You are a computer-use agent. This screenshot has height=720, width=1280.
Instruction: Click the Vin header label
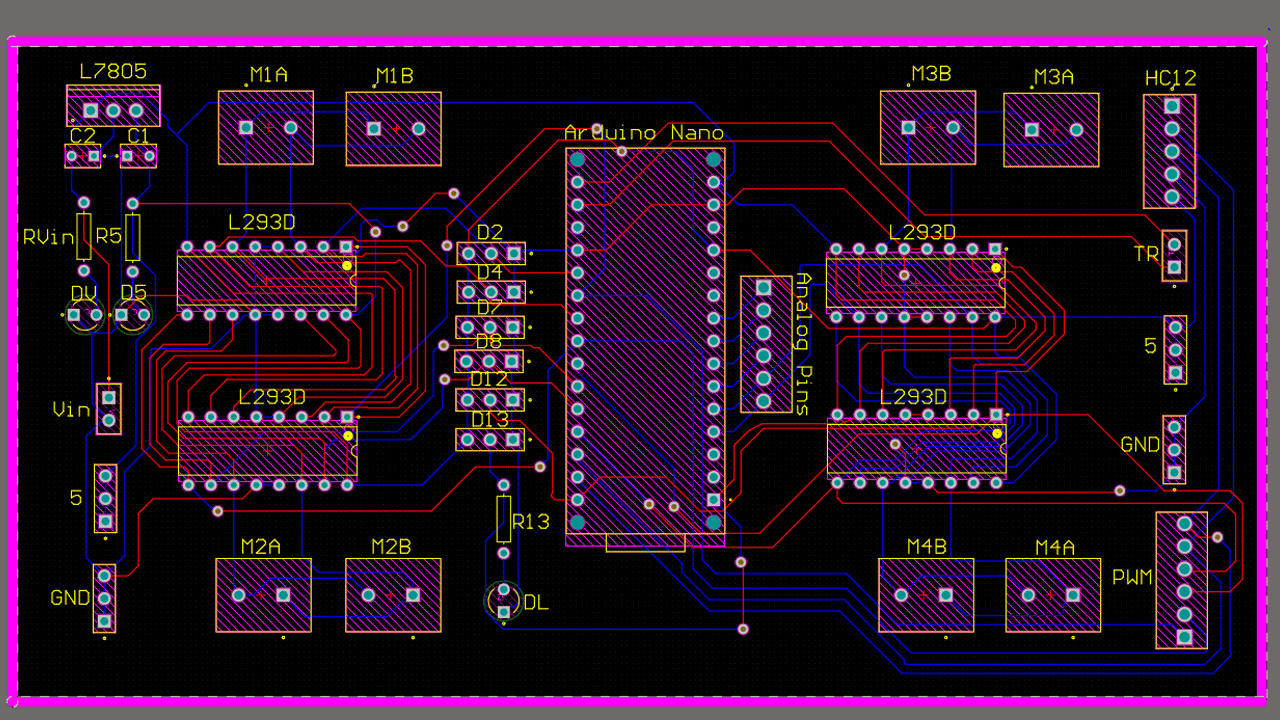pyautogui.click(x=70, y=410)
